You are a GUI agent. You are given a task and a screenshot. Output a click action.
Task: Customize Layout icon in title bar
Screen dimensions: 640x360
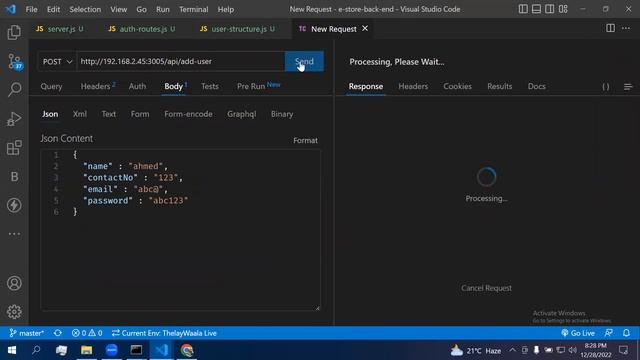click(x=563, y=9)
